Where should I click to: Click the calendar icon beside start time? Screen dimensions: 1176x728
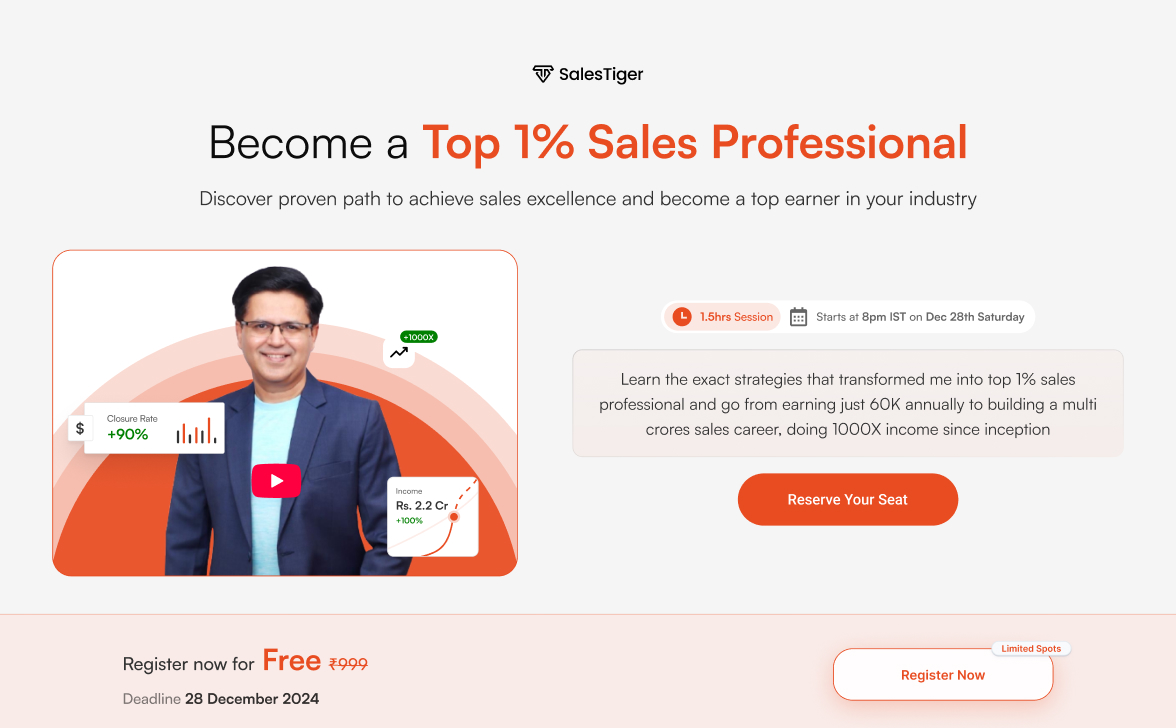click(798, 317)
